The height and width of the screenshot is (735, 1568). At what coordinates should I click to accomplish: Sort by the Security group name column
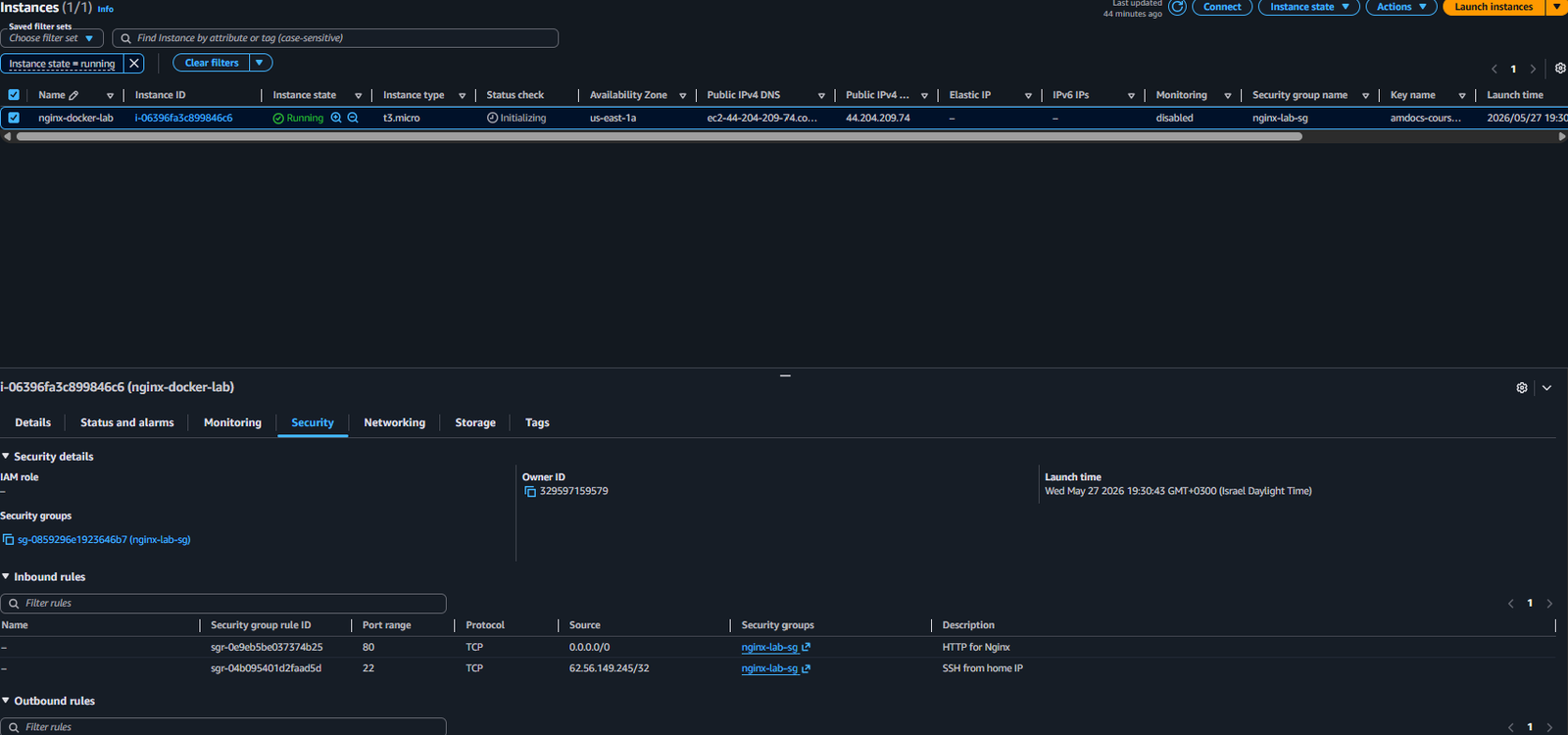1365,96
